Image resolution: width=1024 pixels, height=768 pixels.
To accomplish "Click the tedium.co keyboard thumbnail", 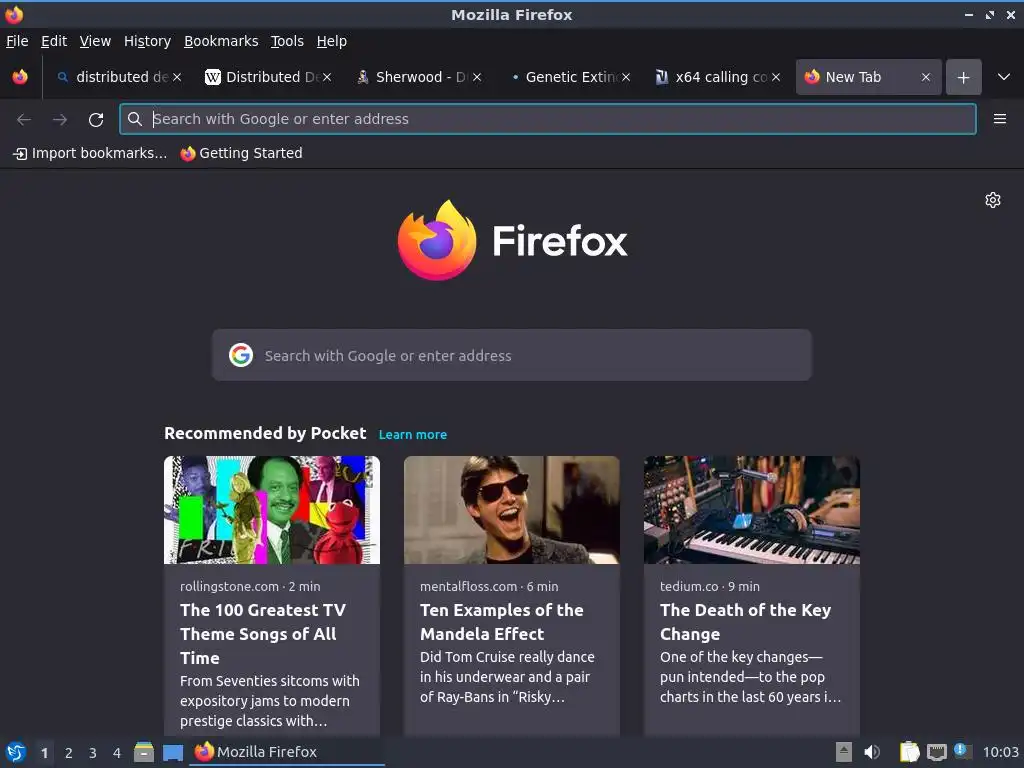I will pyautogui.click(x=752, y=510).
